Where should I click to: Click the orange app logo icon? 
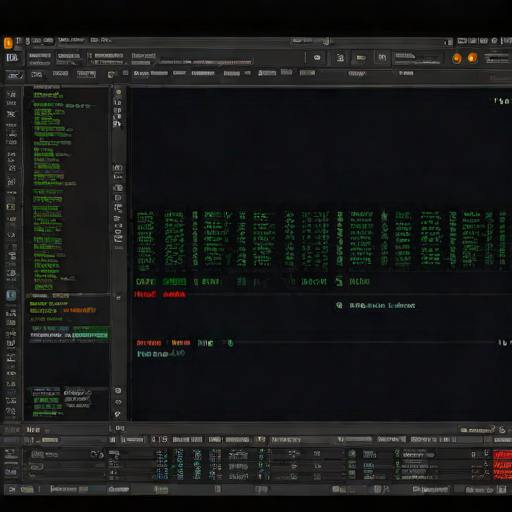coord(8,43)
